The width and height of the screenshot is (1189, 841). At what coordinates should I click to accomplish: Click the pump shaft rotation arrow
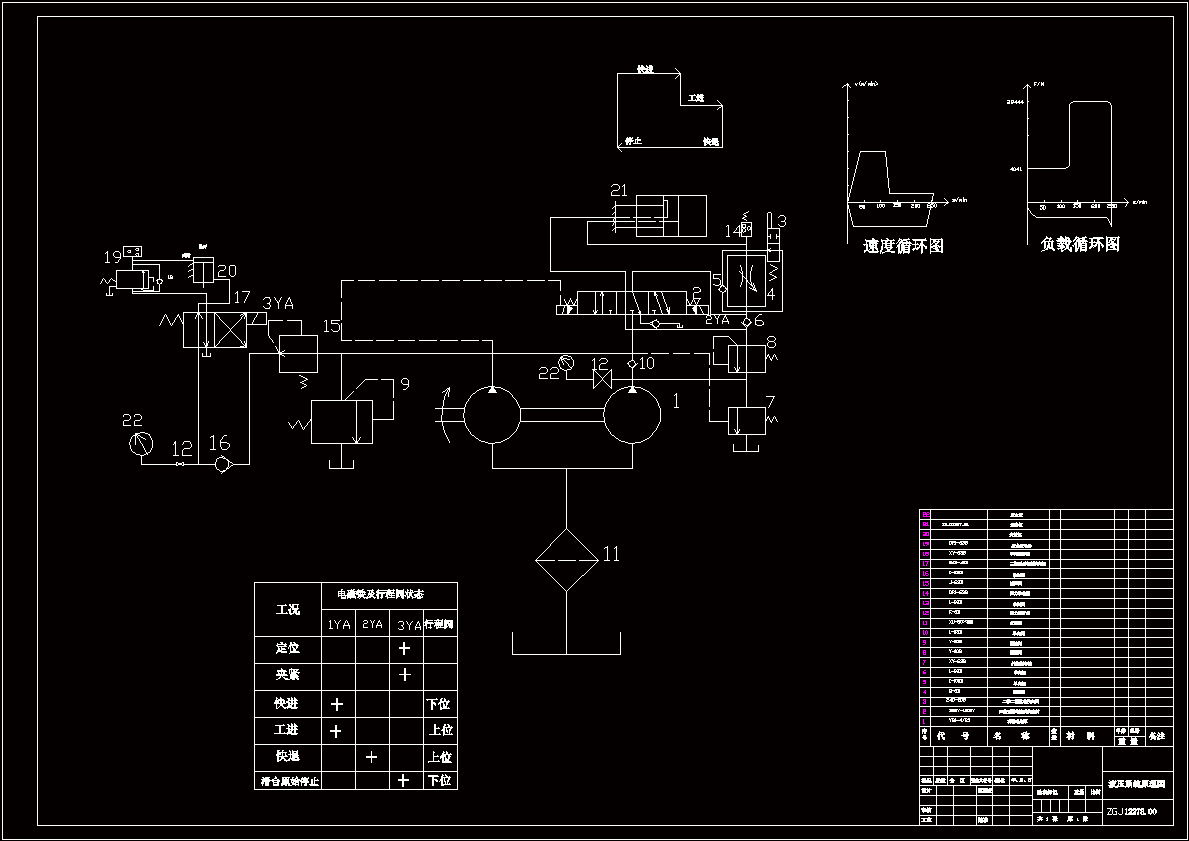446,415
